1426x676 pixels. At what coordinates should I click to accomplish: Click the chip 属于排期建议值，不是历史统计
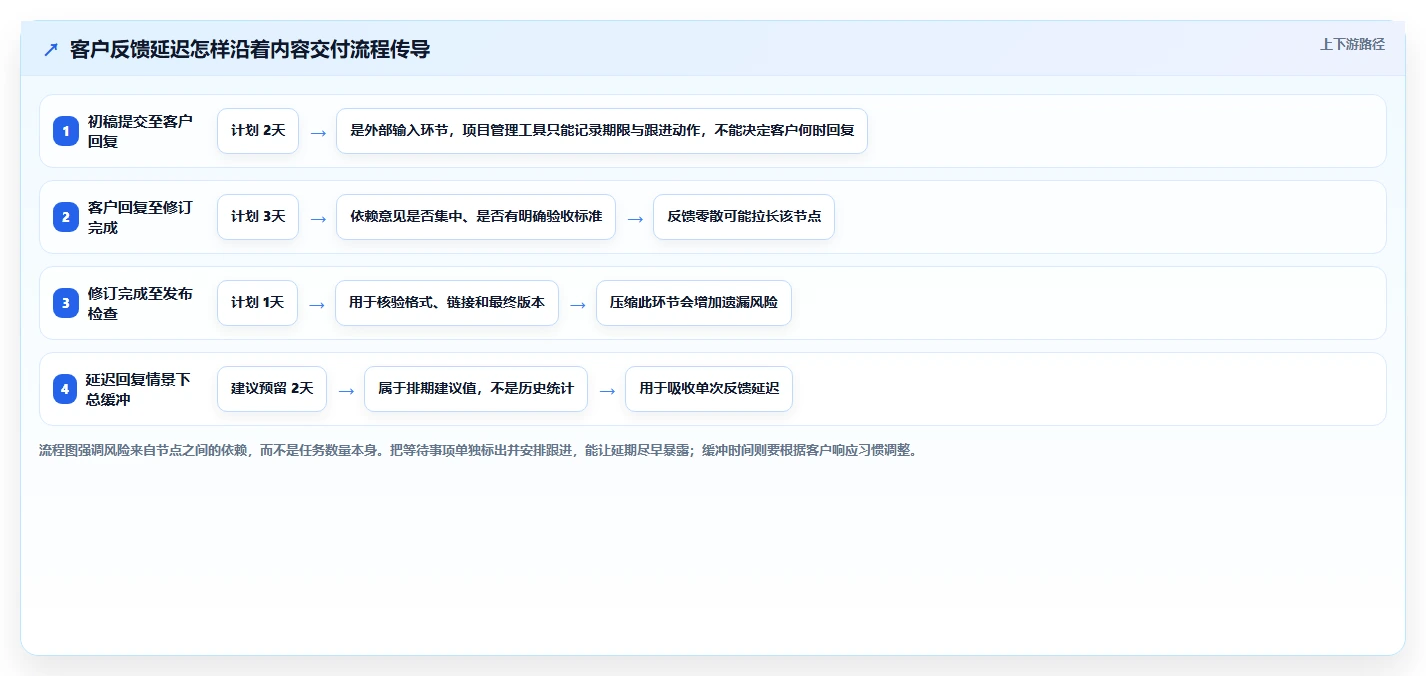[476, 389]
